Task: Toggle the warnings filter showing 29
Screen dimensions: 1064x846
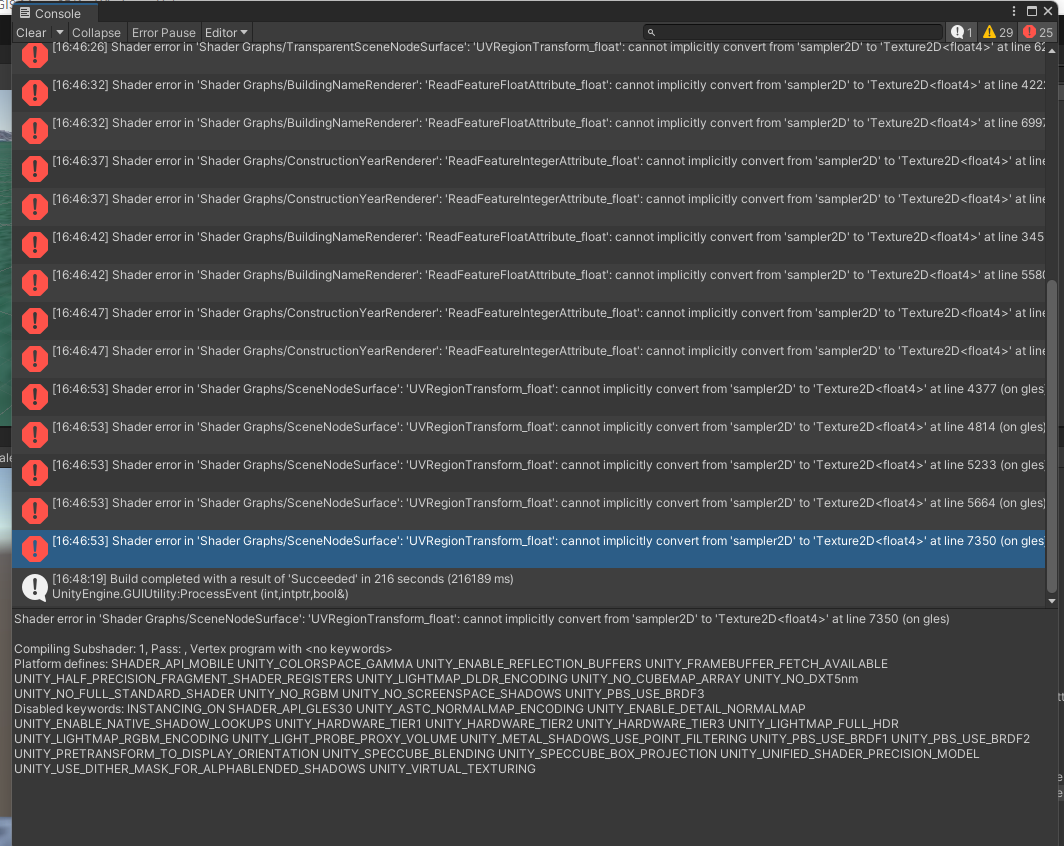Action: 995,32
